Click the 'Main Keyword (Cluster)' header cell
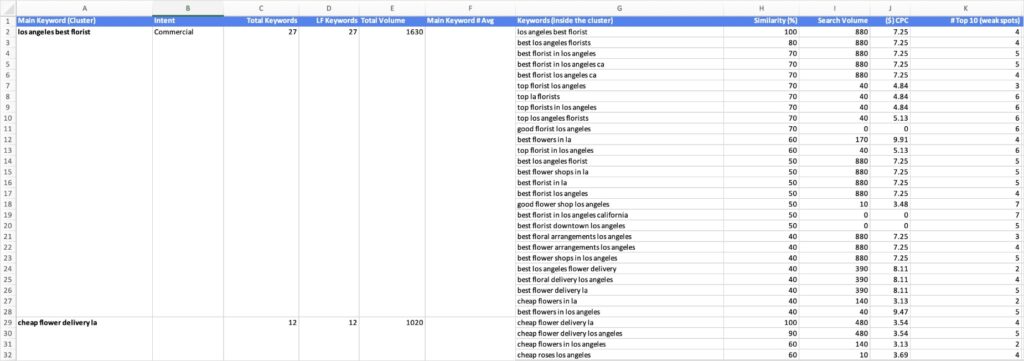The height and width of the screenshot is (361, 1024). point(84,21)
